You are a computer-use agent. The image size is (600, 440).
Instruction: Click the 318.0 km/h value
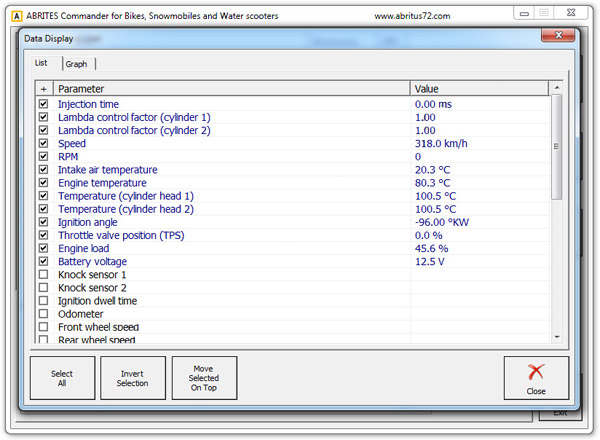click(x=441, y=143)
